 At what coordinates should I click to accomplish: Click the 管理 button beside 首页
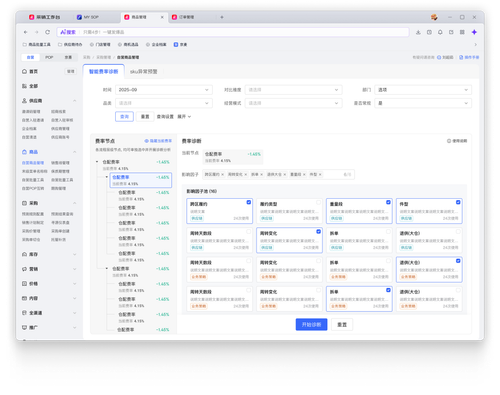click(71, 71)
